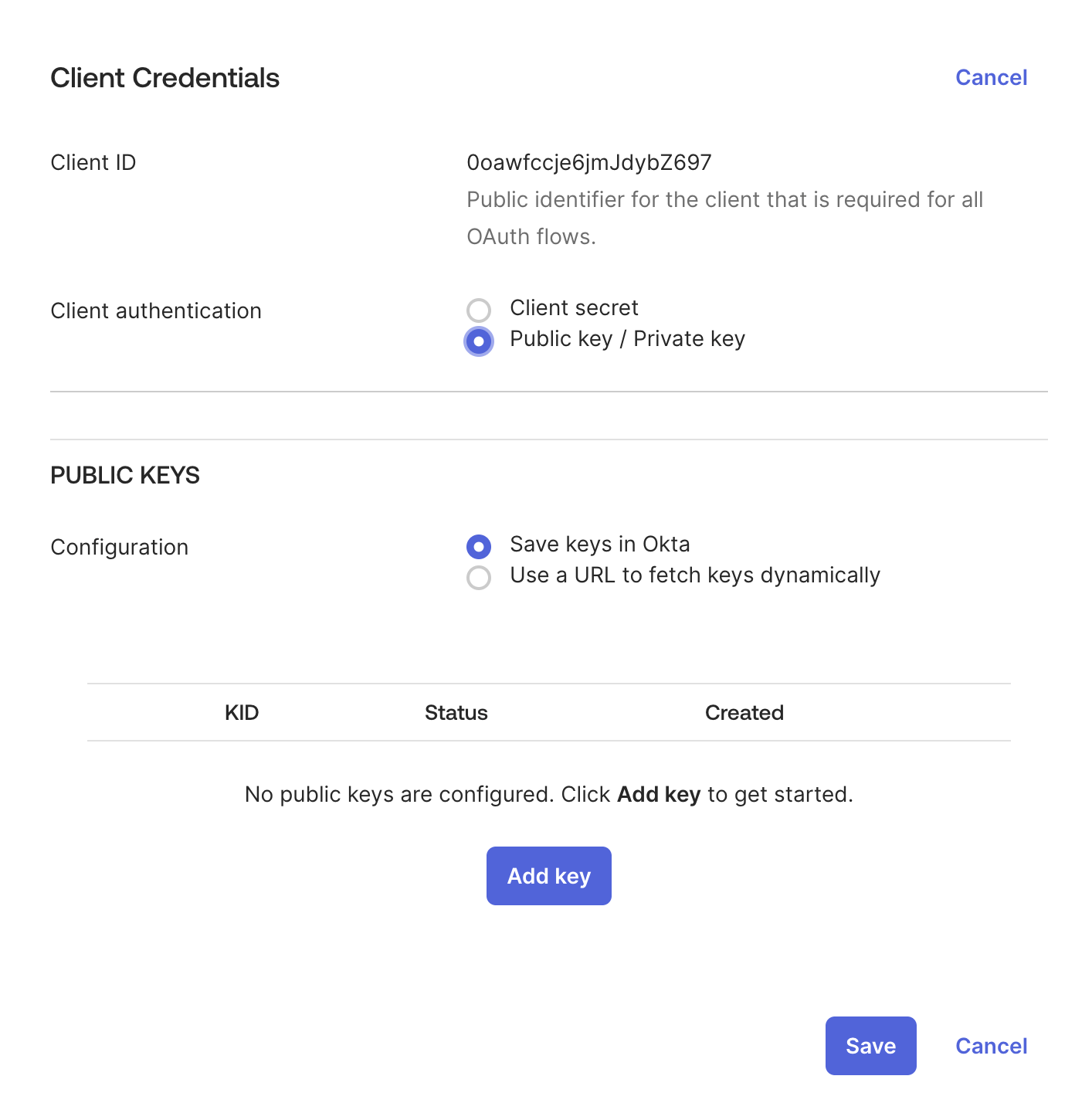Screen dimensions: 1092x1103
Task: Click the Created column header
Action: [744, 712]
